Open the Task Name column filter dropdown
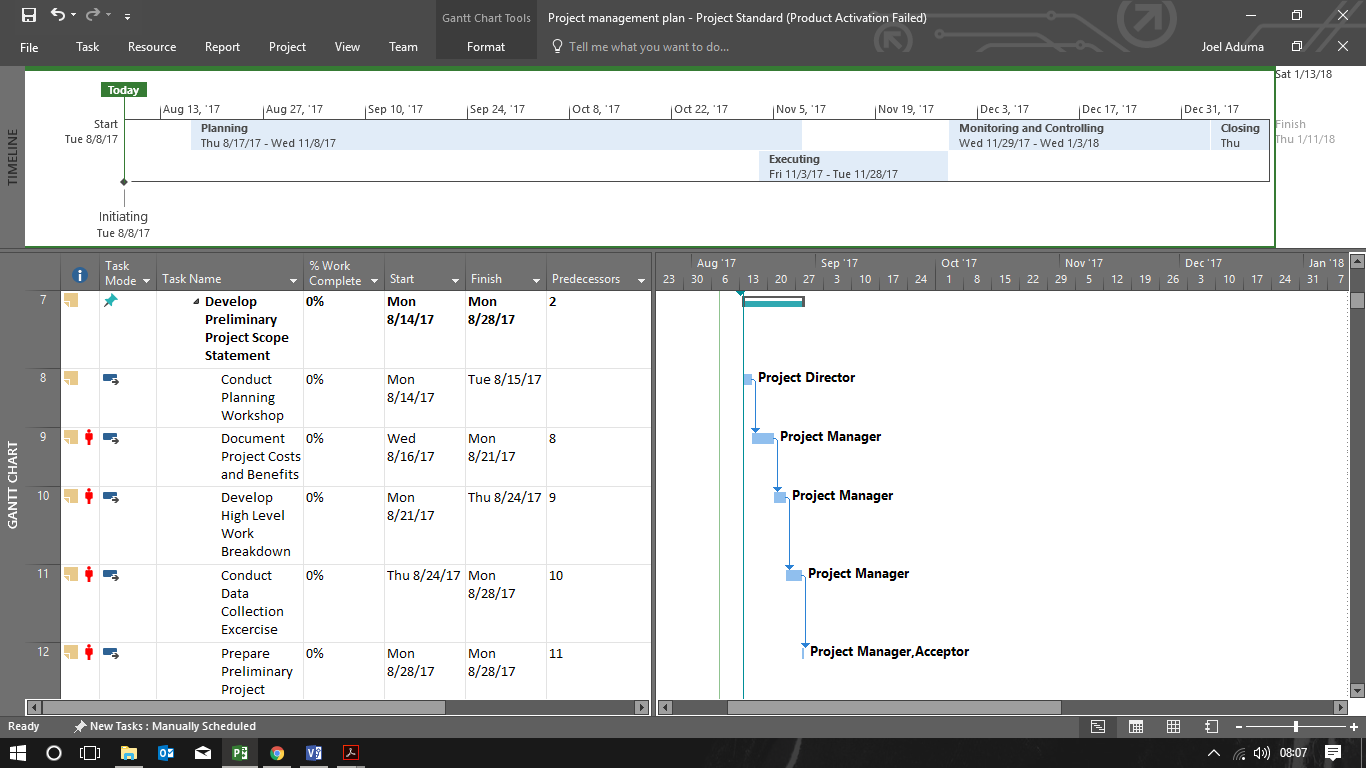Image resolution: width=1366 pixels, height=768 pixels. [x=293, y=281]
